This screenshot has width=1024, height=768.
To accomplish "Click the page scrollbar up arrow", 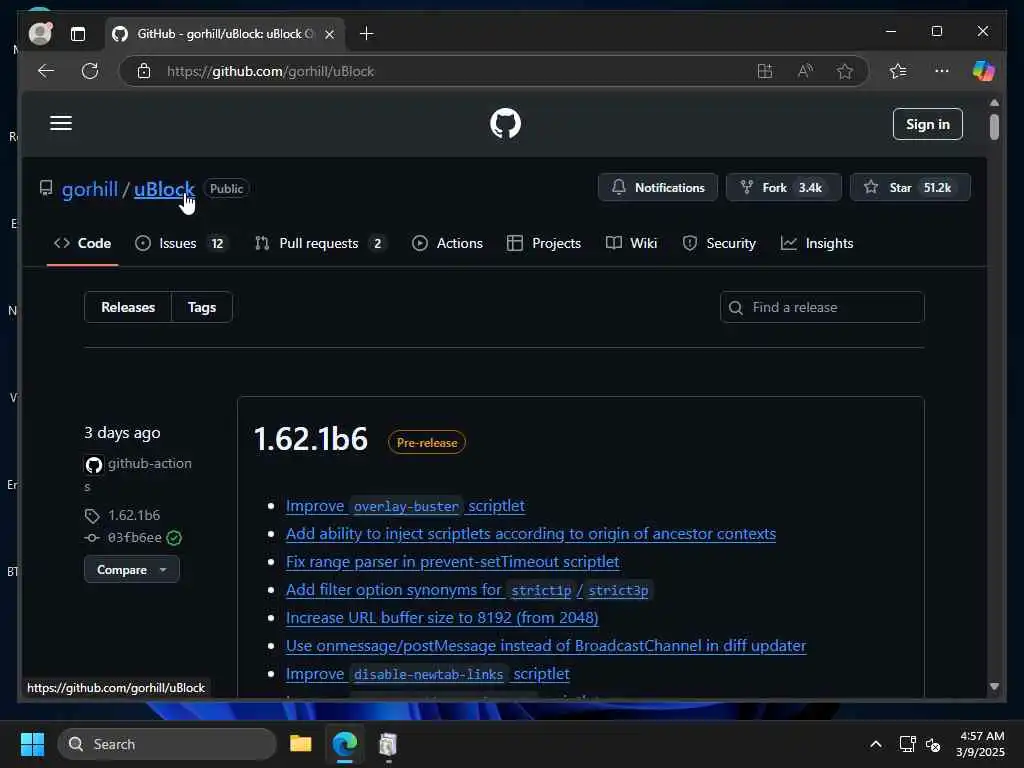I will tap(994, 103).
